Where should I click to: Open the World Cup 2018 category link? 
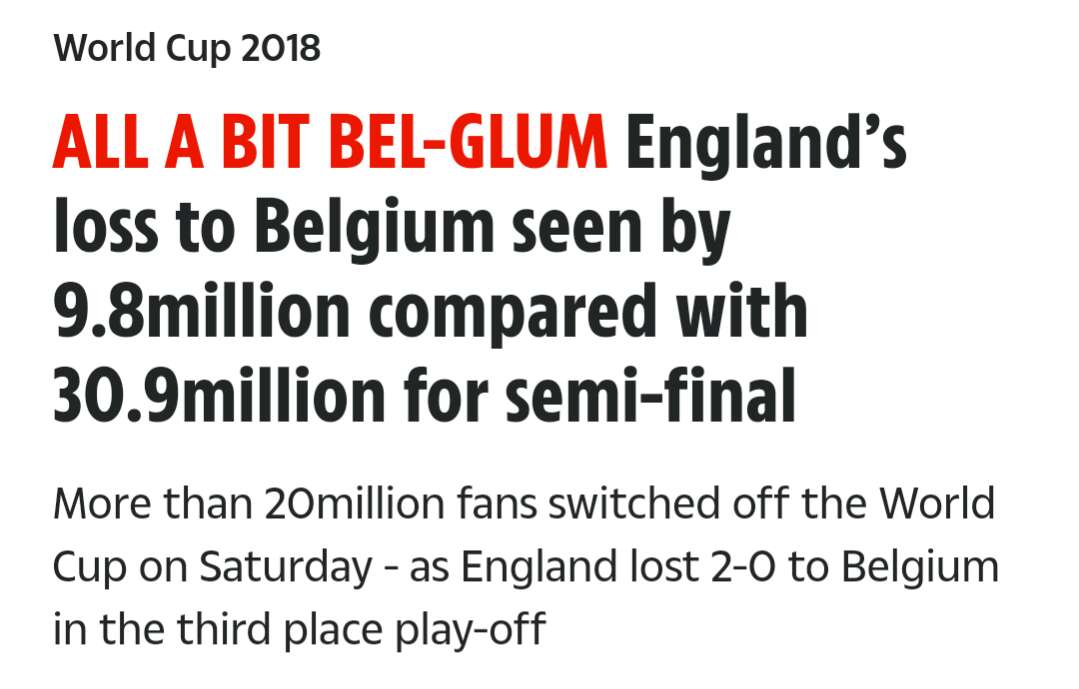[187, 48]
